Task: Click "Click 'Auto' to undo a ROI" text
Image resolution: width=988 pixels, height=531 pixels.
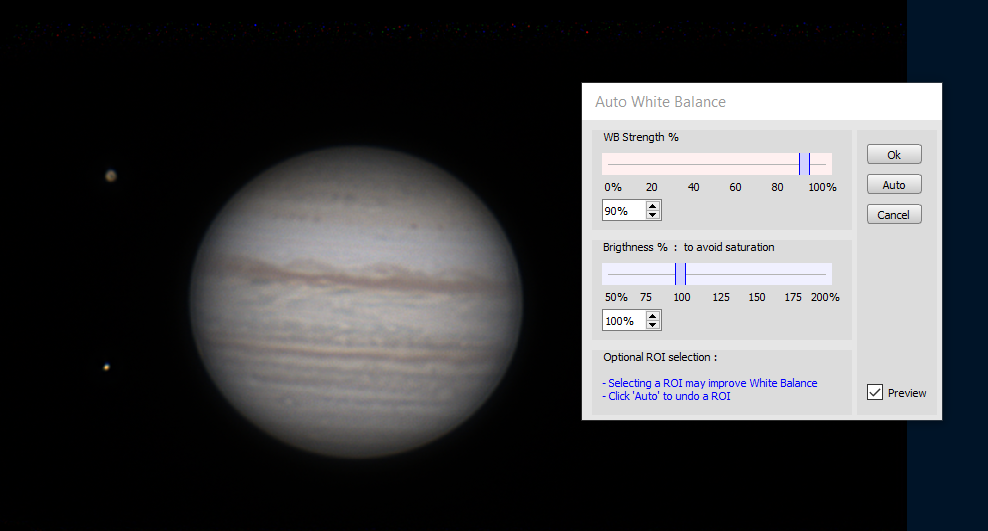Action: [x=666, y=396]
